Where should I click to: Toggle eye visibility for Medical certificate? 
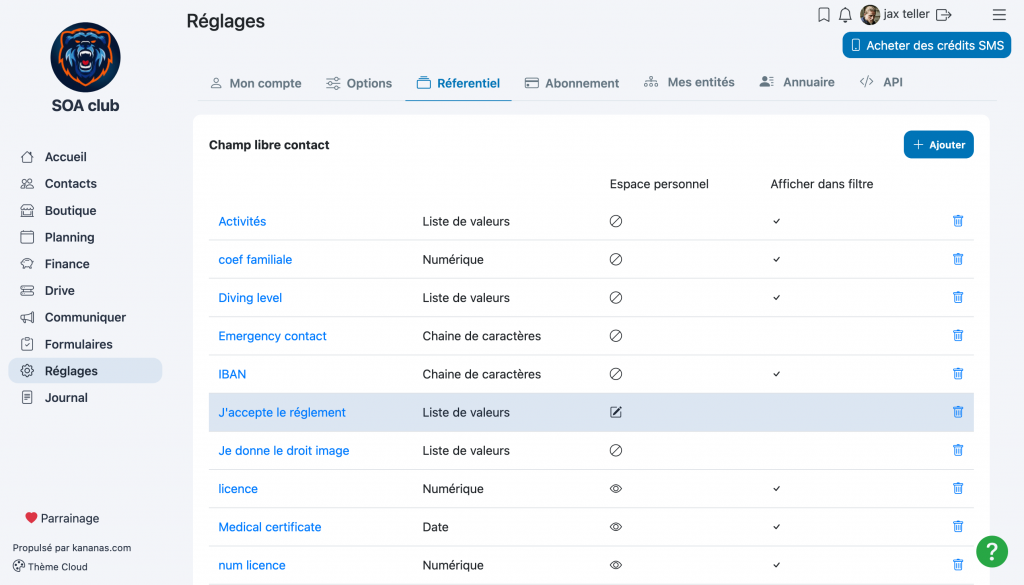616,527
